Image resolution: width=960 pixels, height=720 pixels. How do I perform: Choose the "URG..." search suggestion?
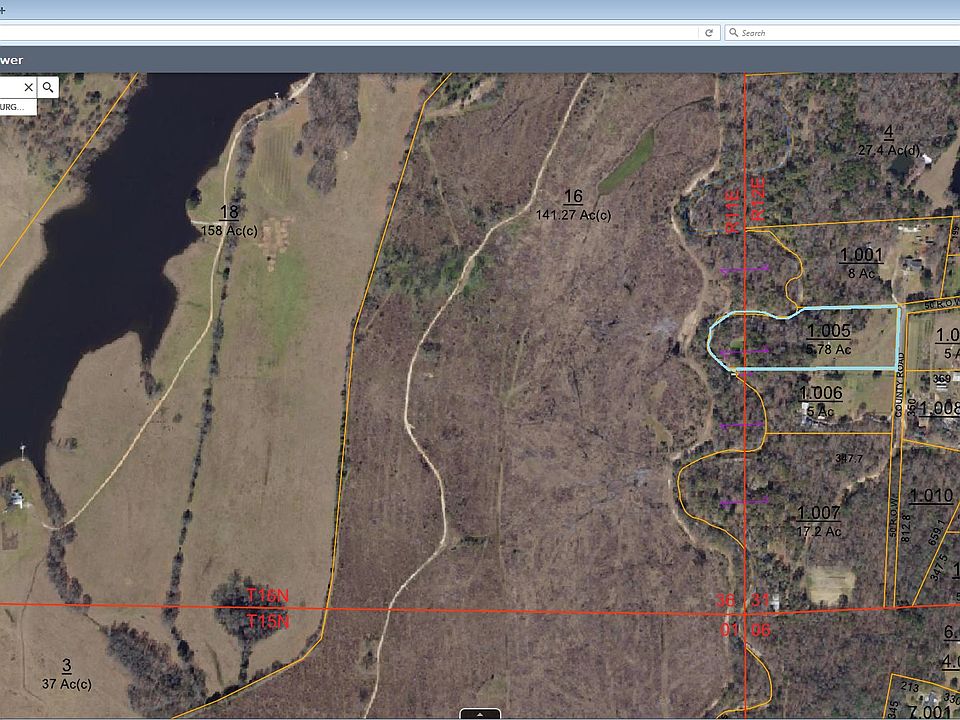pos(17,107)
